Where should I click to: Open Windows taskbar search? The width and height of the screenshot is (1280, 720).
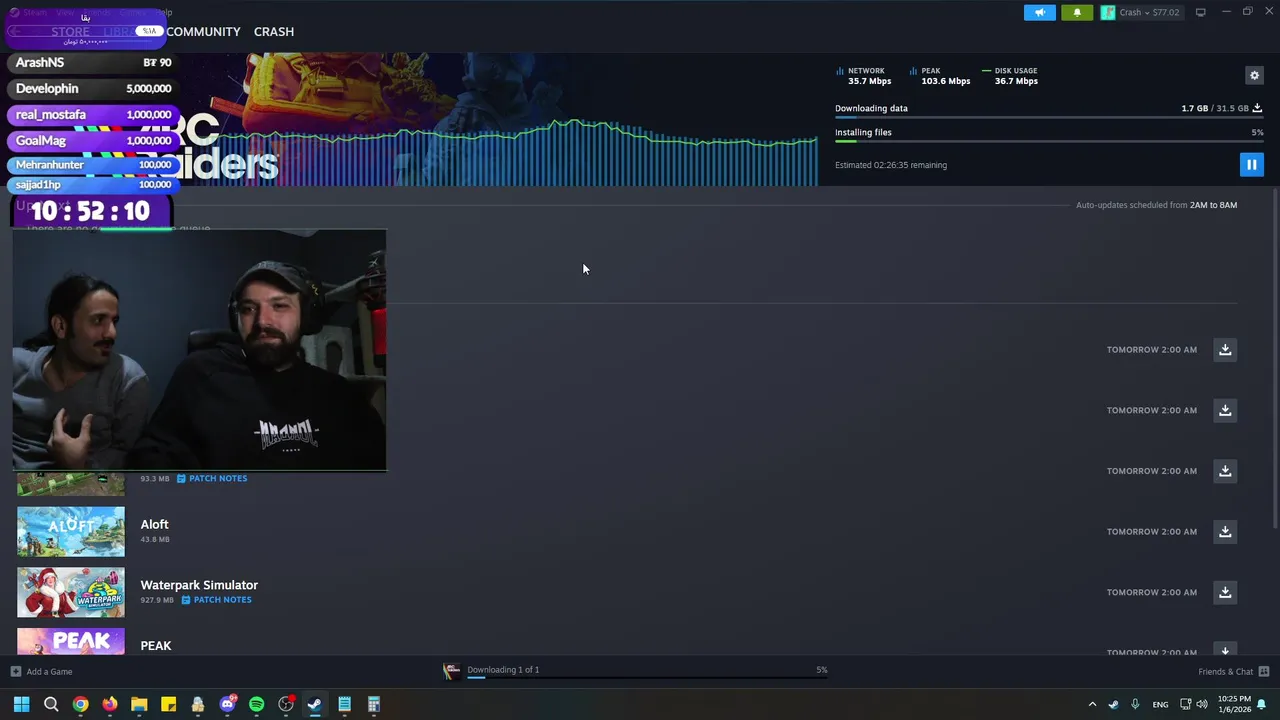pos(51,705)
